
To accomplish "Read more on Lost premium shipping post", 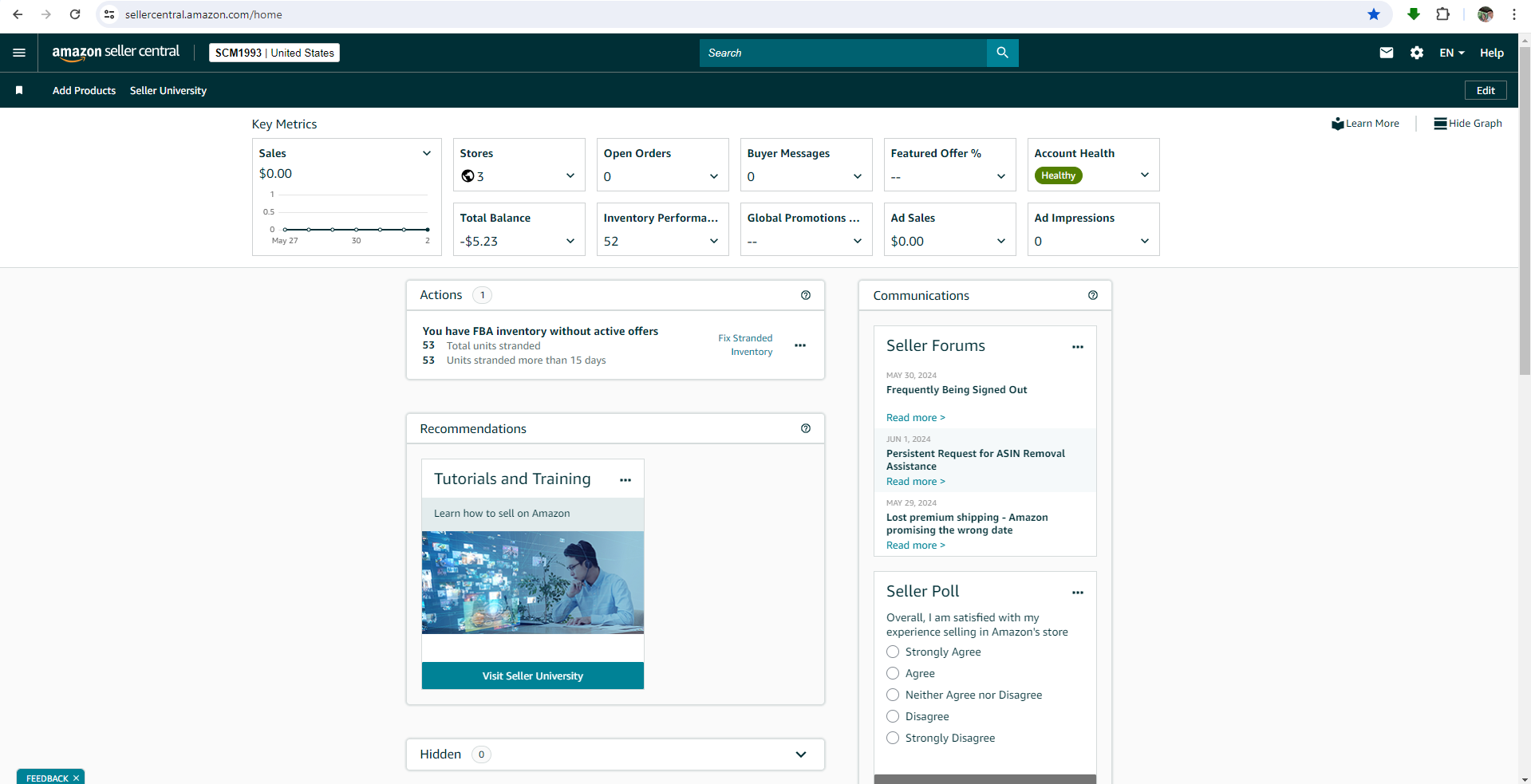I will point(915,546).
